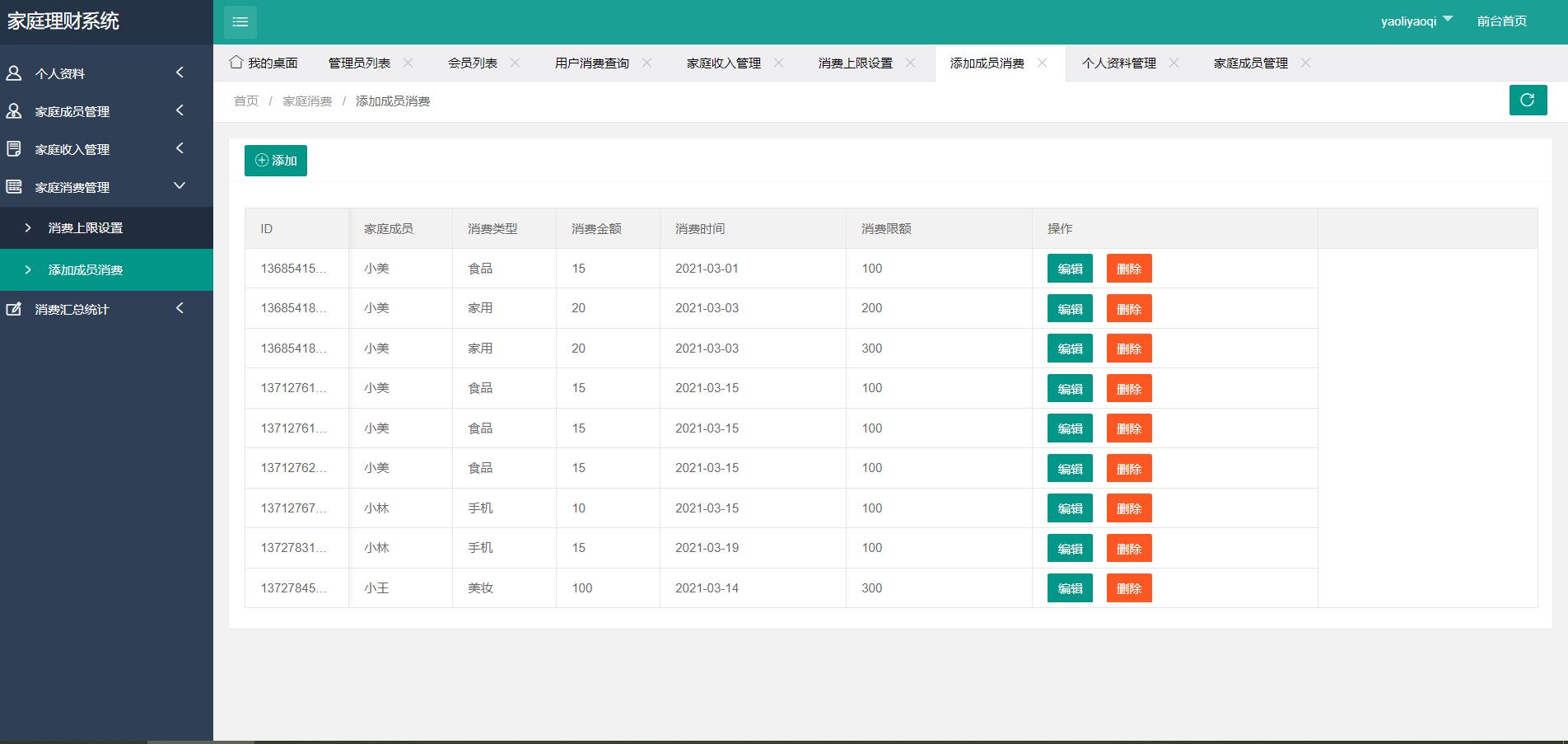Close the 消费上限设置 tab
The width and height of the screenshot is (1568, 744).
click(x=910, y=63)
